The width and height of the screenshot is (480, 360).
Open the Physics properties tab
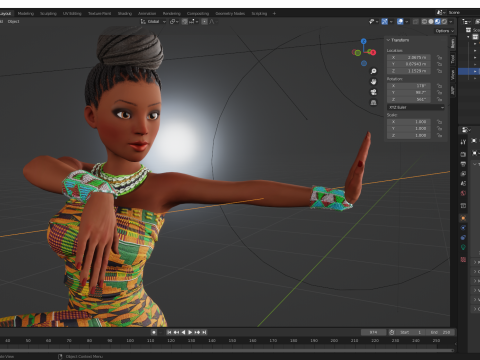tap(463, 228)
